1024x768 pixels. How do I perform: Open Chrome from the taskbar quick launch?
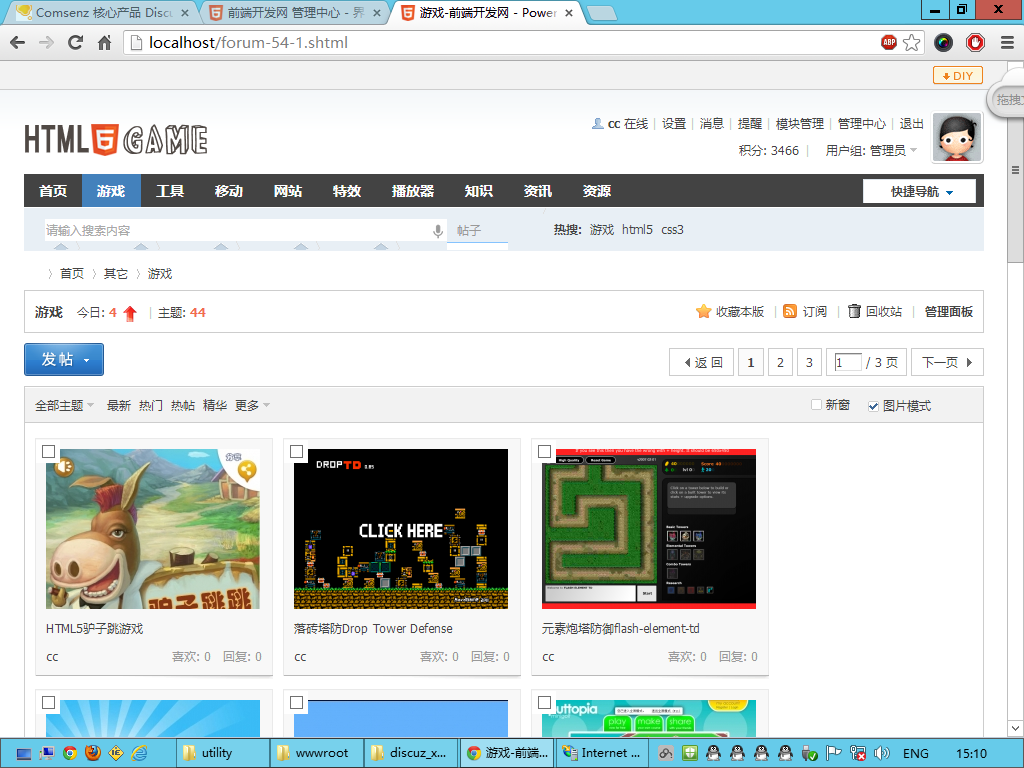click(70, 753)
